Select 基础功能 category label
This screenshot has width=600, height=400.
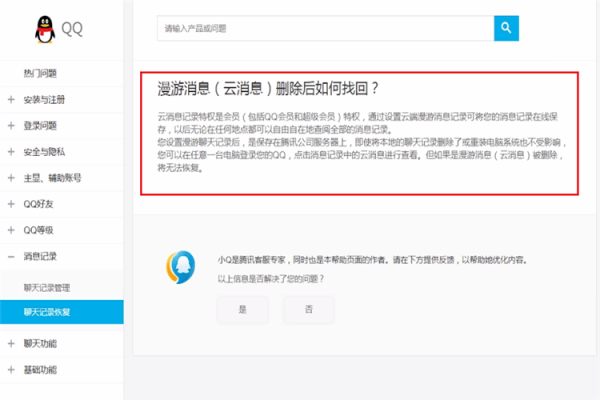[x=40, y=369]
